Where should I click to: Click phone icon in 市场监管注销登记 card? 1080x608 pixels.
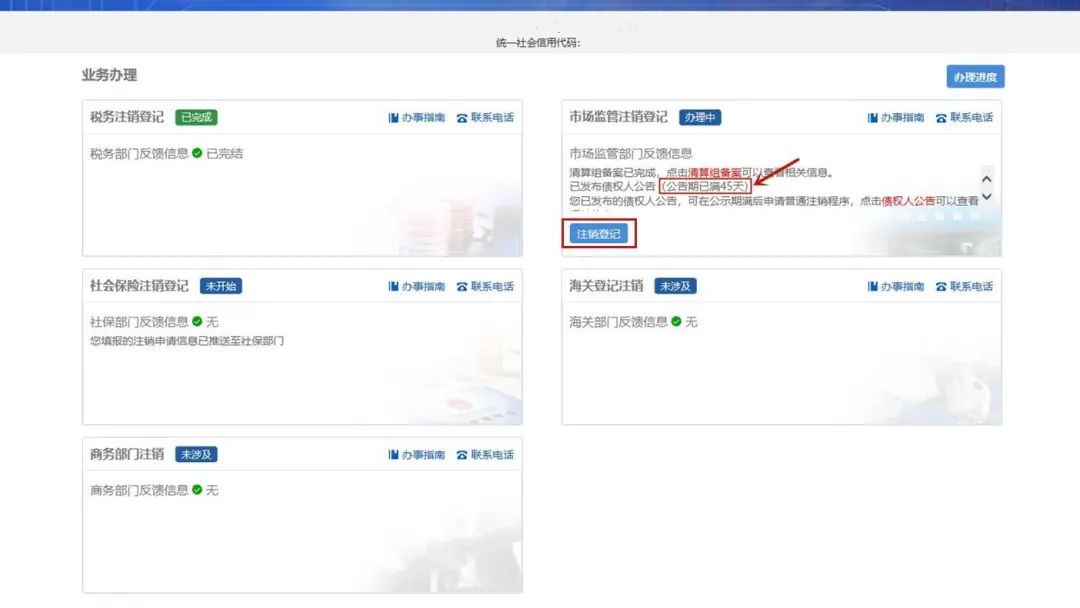tap(941, 118)
